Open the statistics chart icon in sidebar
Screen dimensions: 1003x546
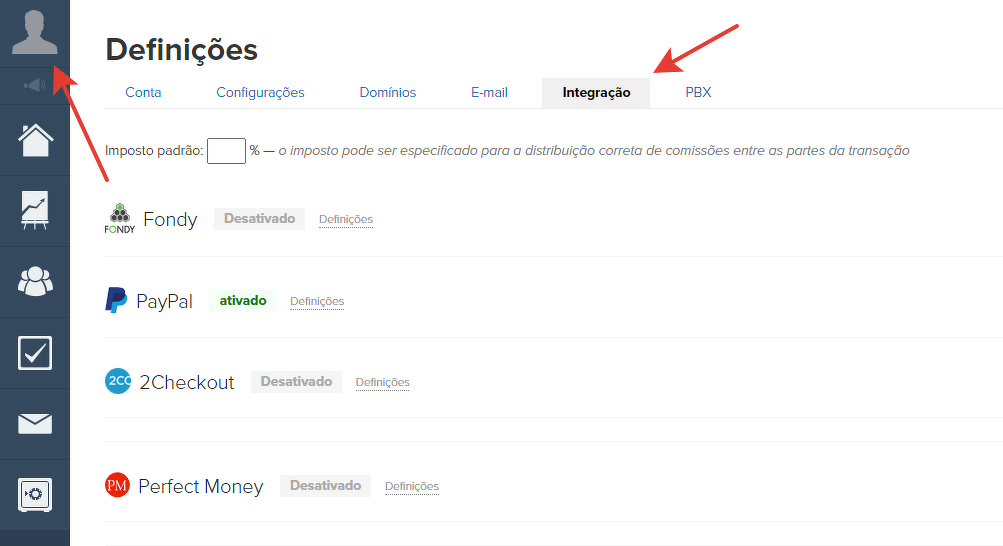pyautogui.click(x=35, y=211)
